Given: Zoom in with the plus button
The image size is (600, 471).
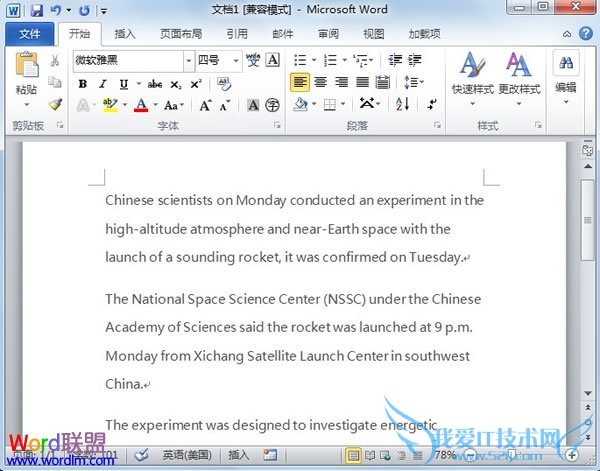Looking at the screenshot, I should (x=572, y=455).
